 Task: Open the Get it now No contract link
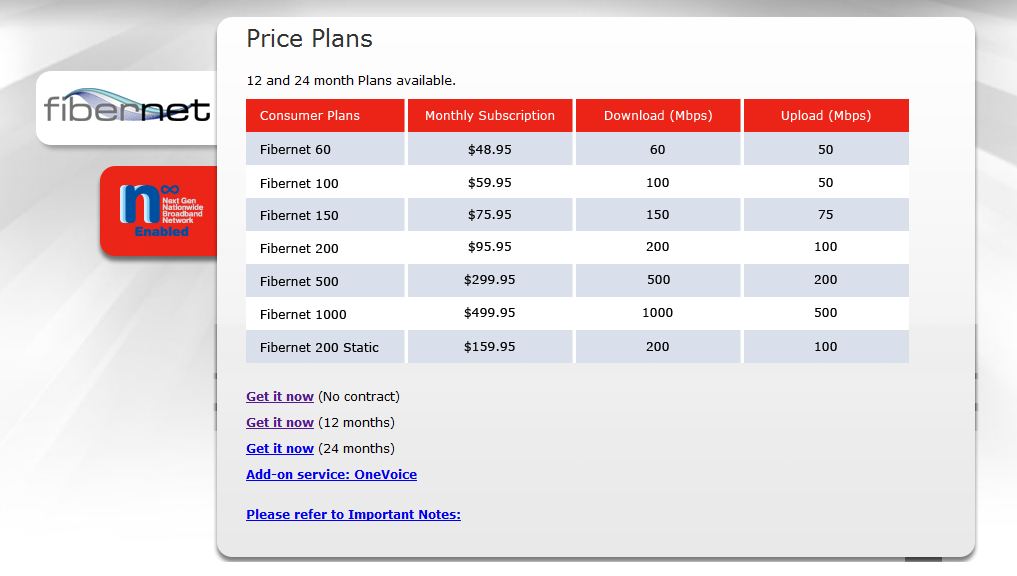tap(280, 396)
